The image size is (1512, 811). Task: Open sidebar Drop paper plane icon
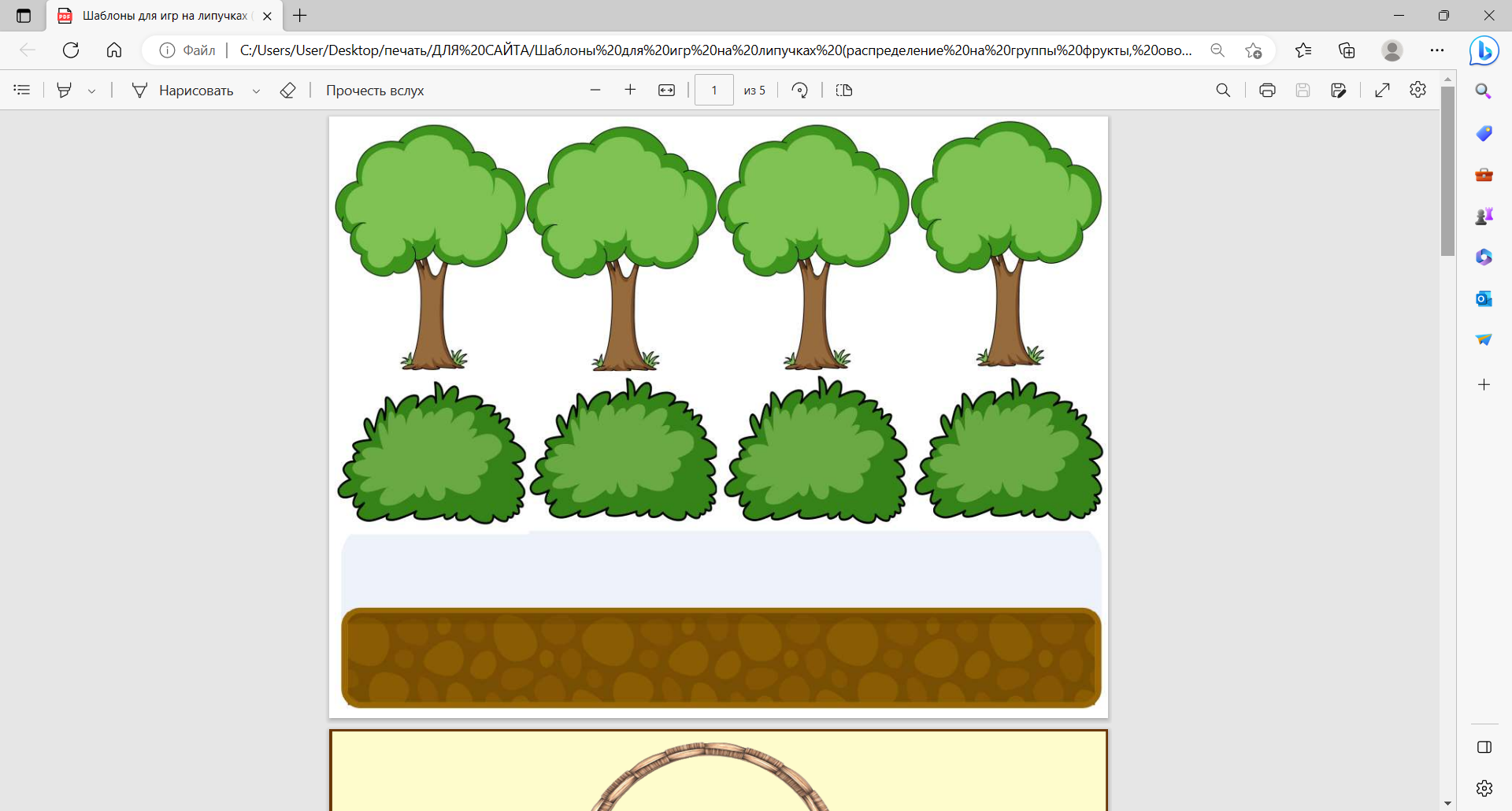(1484, 339)
